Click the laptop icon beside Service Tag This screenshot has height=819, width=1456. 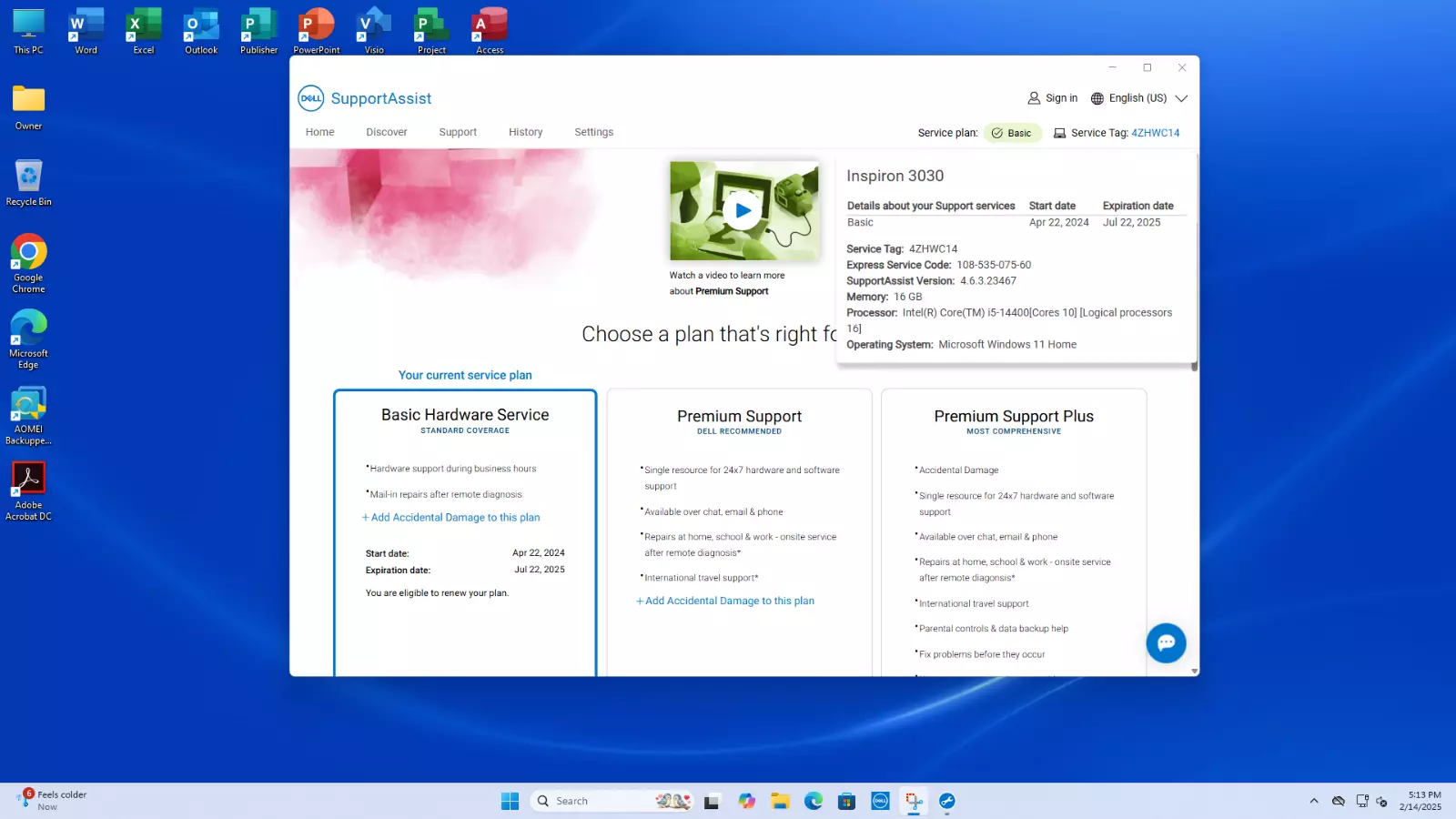[1059, 133]
